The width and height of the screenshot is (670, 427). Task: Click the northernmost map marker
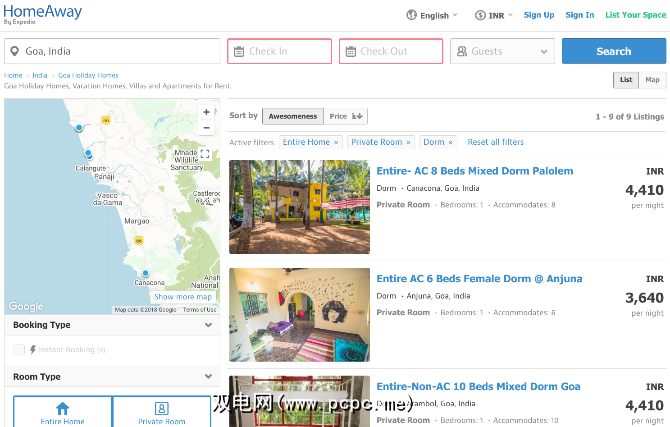(x=79, y=128)
